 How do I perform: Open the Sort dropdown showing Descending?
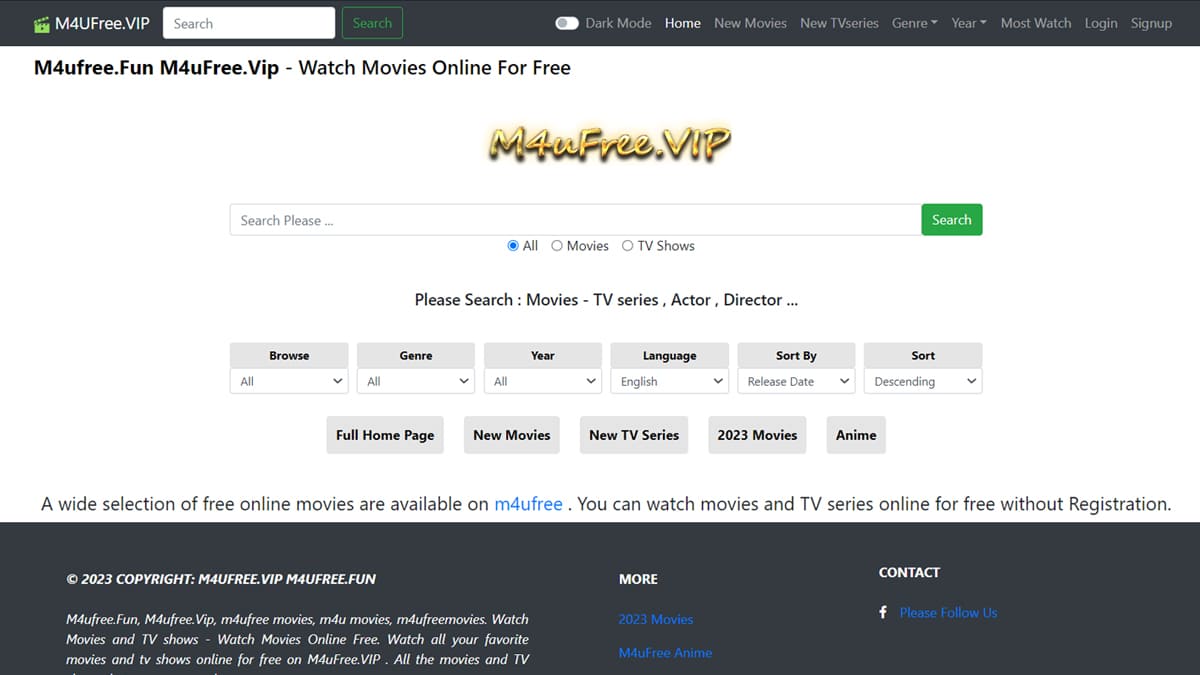923,381
